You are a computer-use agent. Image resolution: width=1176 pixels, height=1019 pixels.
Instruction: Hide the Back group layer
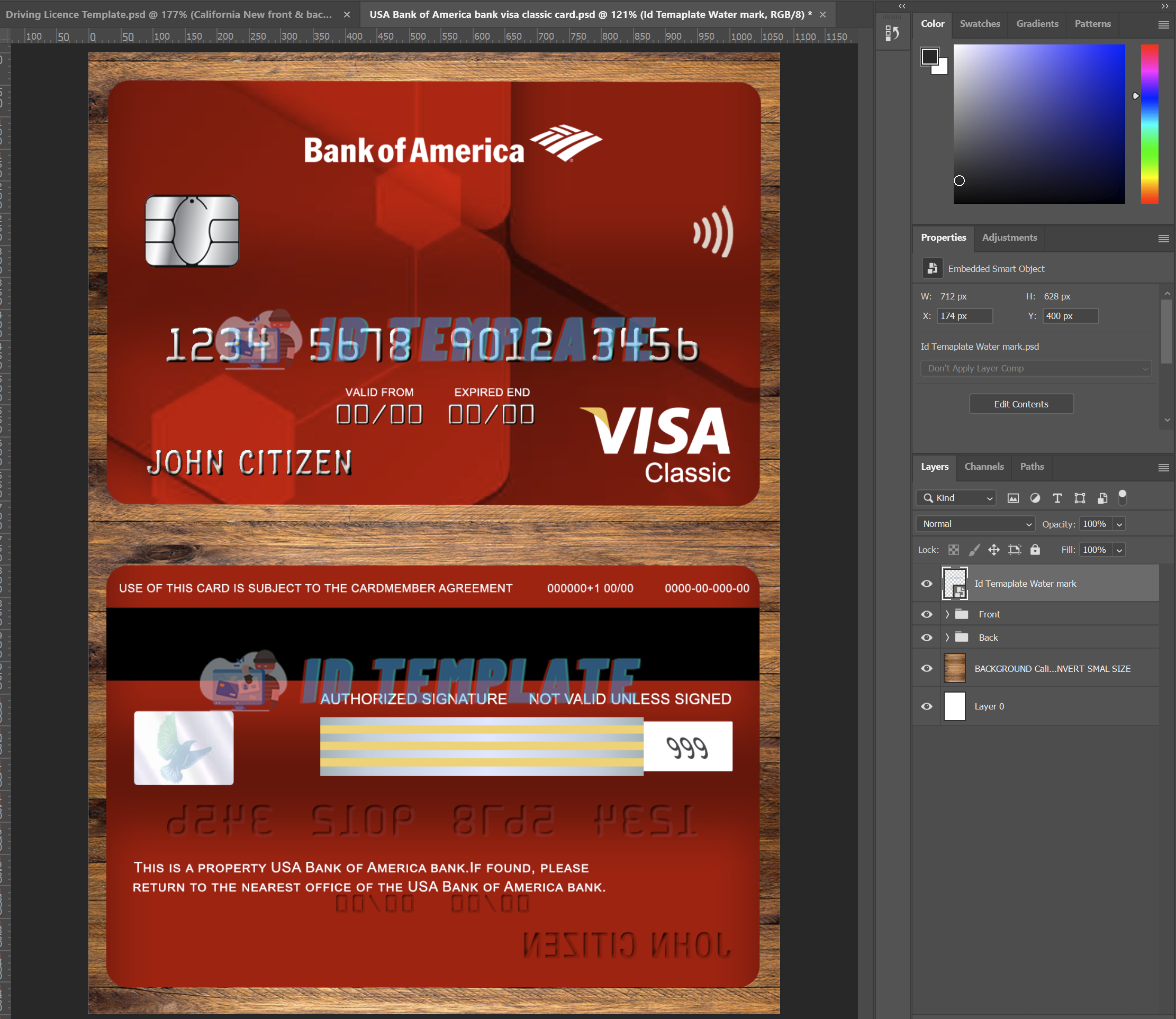(x=926, y=638)
